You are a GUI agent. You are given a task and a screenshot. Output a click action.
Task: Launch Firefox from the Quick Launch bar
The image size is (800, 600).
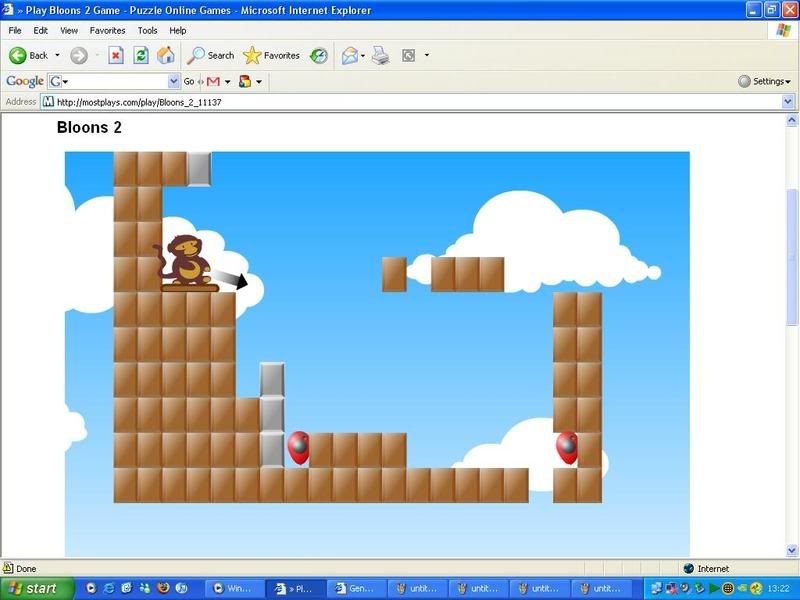click(163, 588)
